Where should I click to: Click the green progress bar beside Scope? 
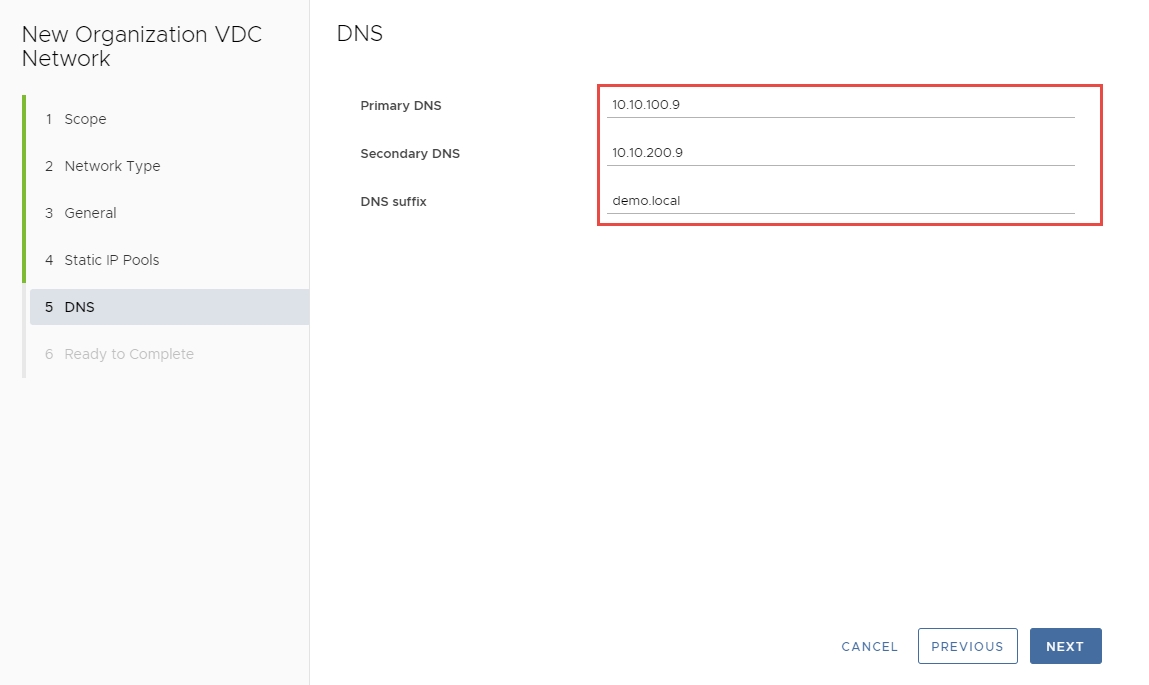tap(24, 119)
